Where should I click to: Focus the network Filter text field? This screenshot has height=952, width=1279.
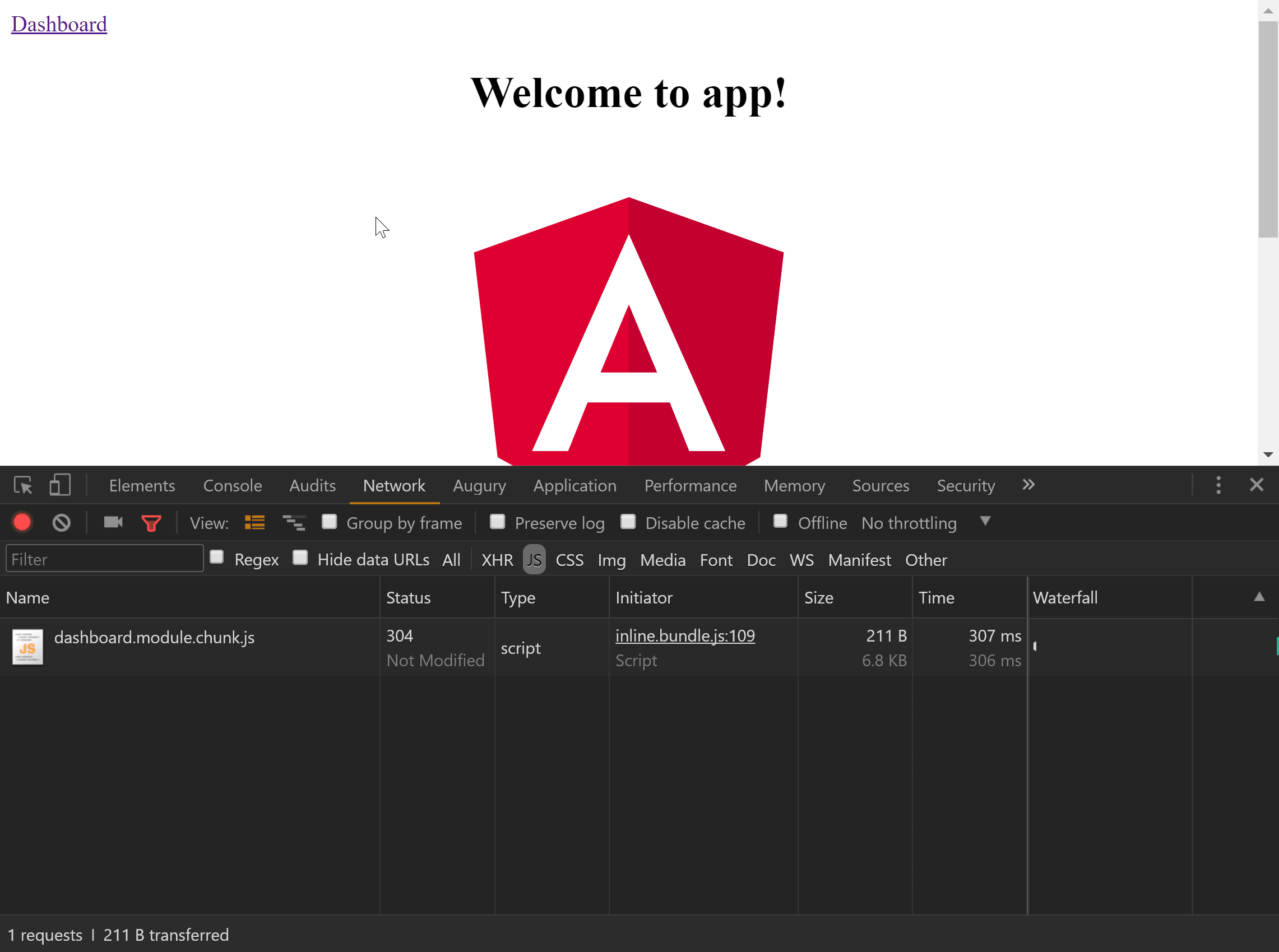104,559
